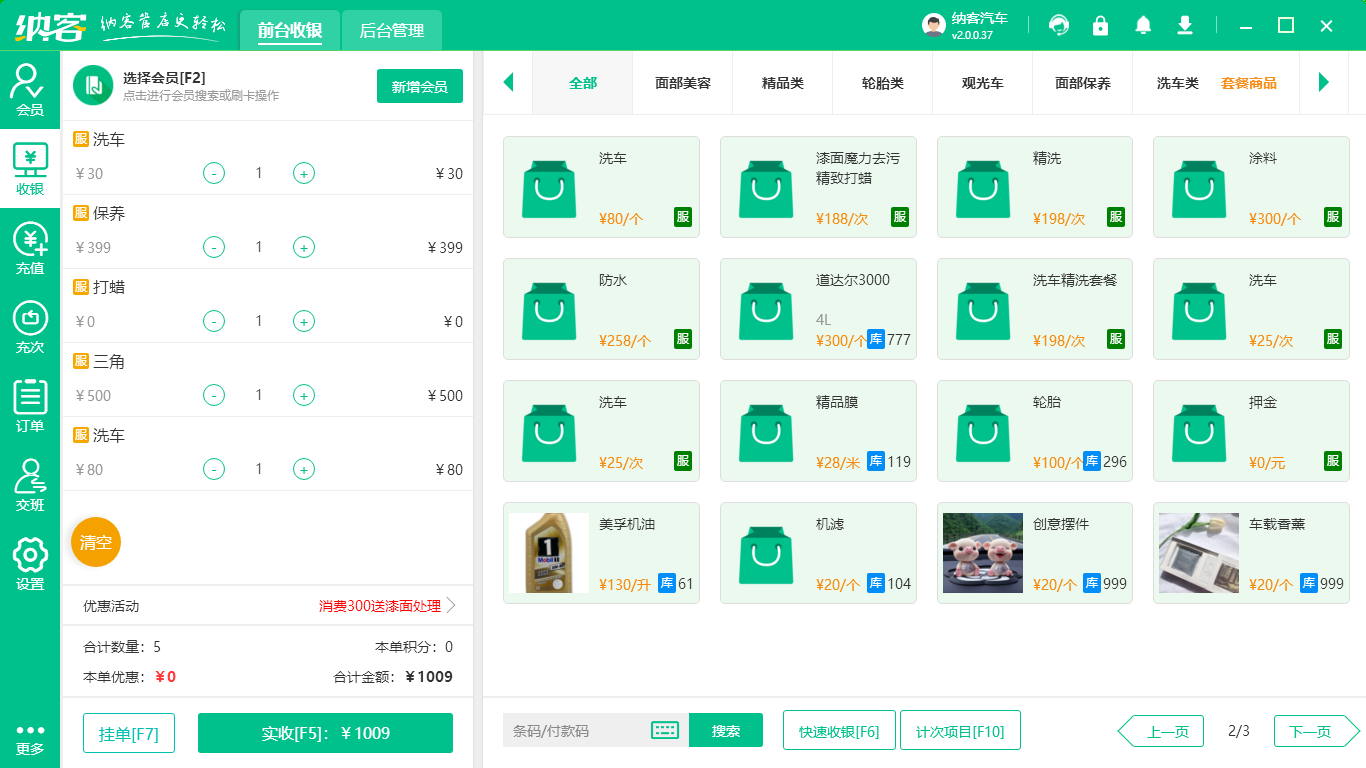This screenshot has height=768, width=1366.
Task: Select the 创意摆件 product thumbnail
Action: click(983, 553)
